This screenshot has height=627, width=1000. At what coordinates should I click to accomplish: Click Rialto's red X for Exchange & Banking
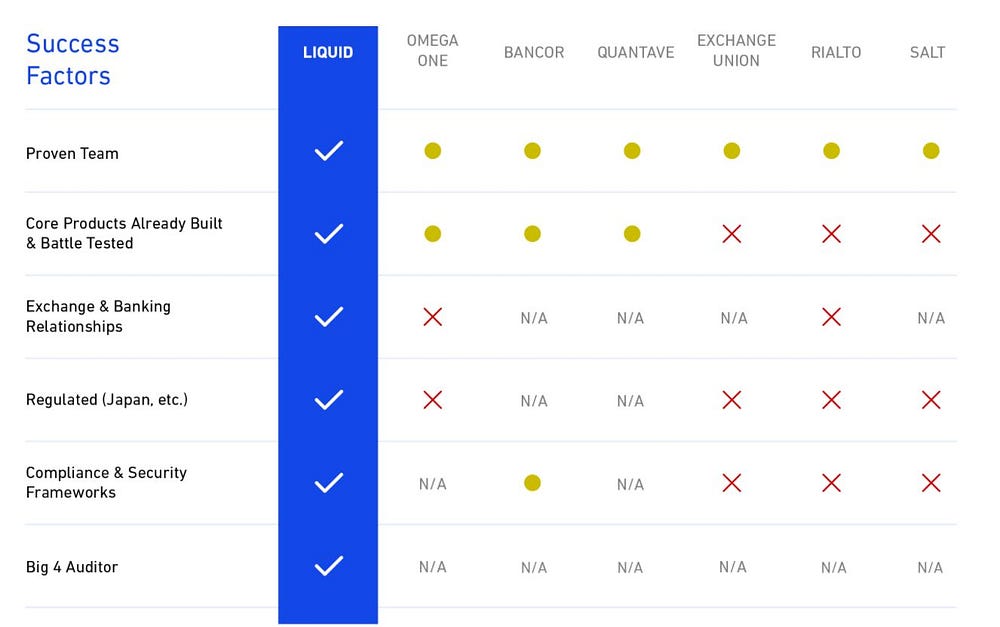pos(831,317)
